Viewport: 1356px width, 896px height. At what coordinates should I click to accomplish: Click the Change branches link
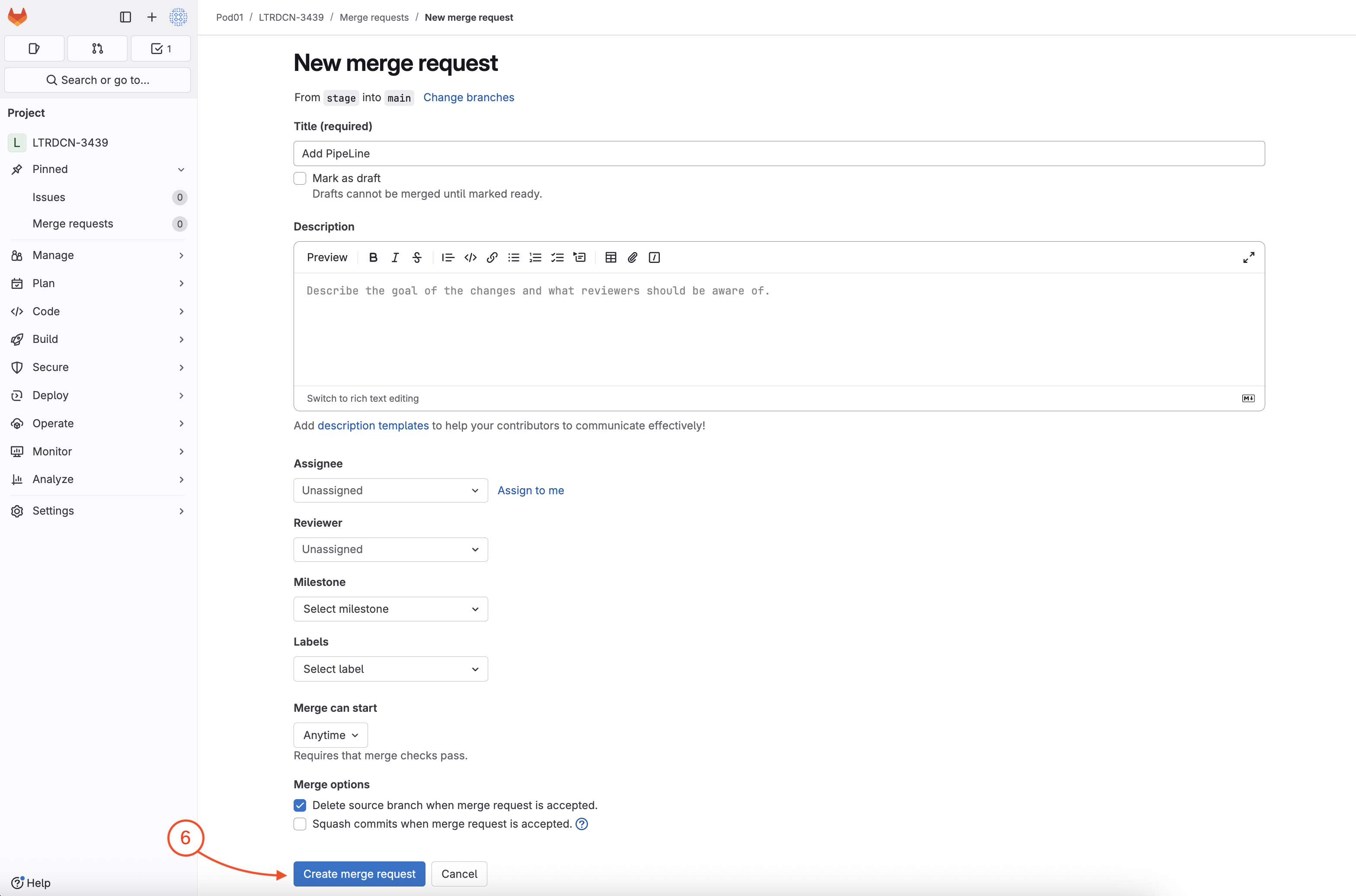[469, 97]
